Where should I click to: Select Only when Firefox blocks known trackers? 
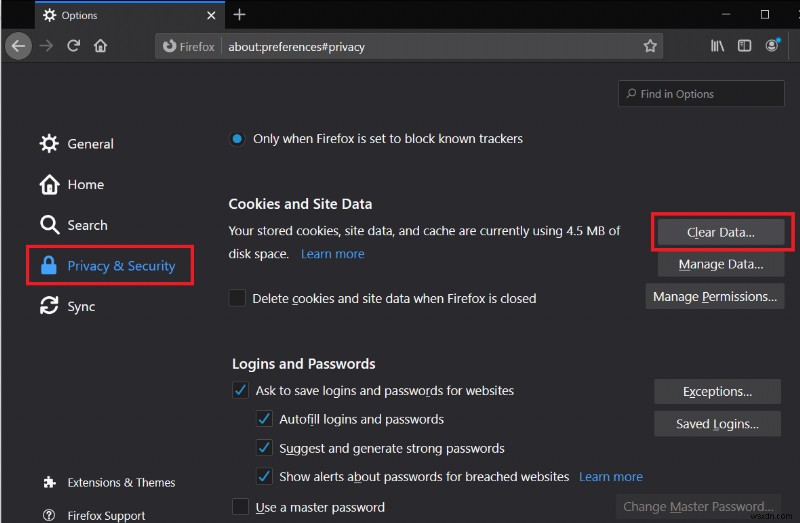(x=237, y=139)
